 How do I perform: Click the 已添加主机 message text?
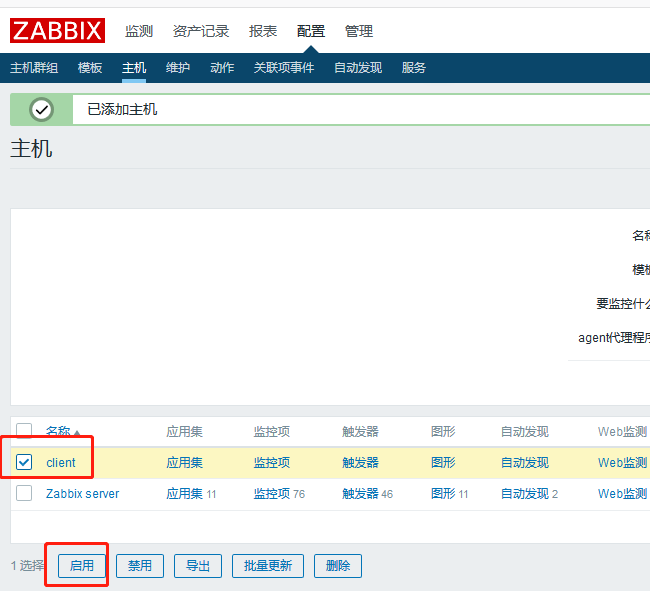tap(122, 109)
